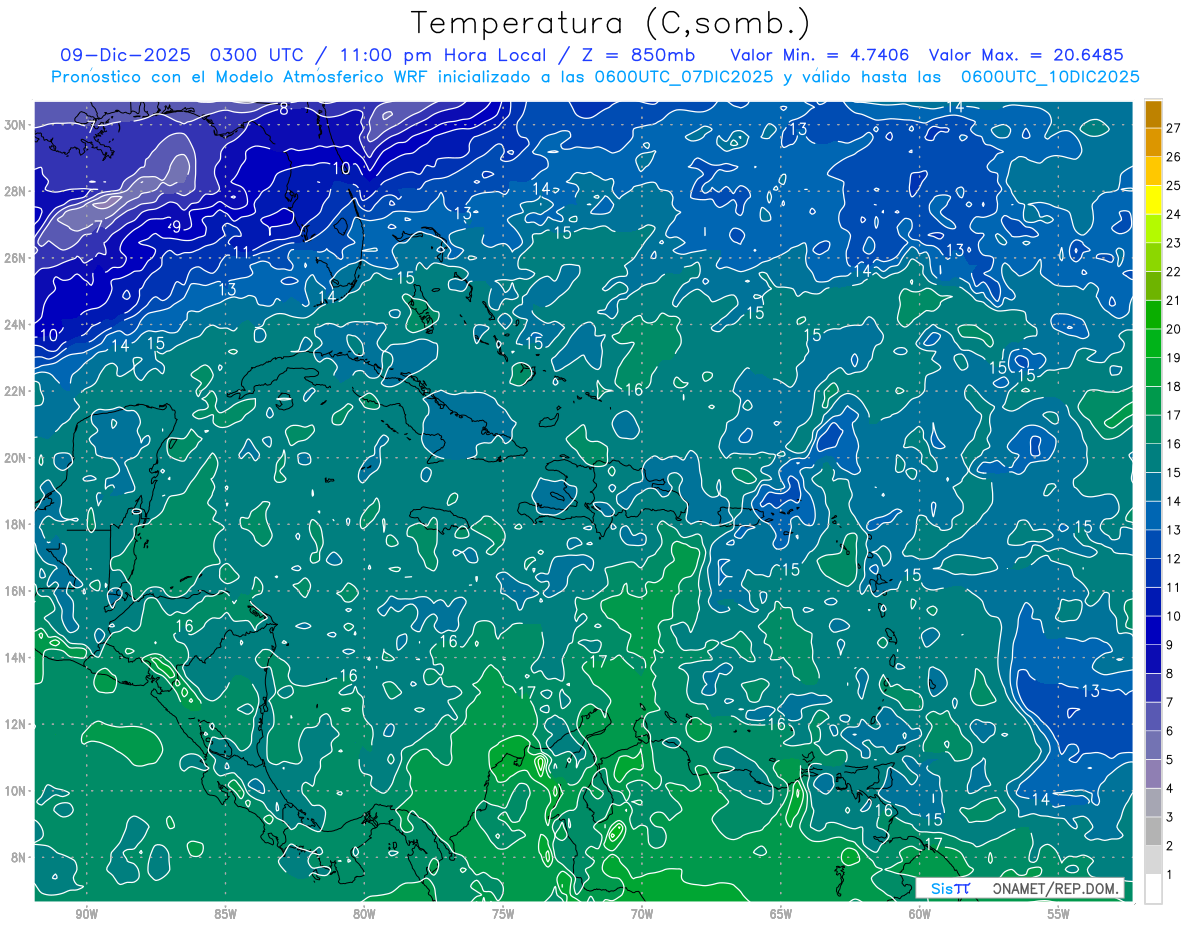Click the "75W" longitude axis label

[503, 914]
